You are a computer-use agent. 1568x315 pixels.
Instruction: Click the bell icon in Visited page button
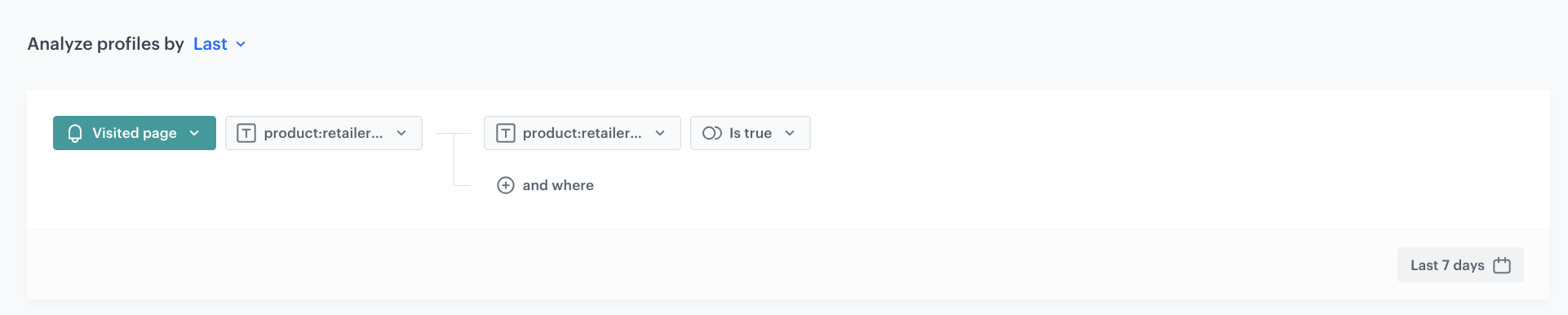75,133
